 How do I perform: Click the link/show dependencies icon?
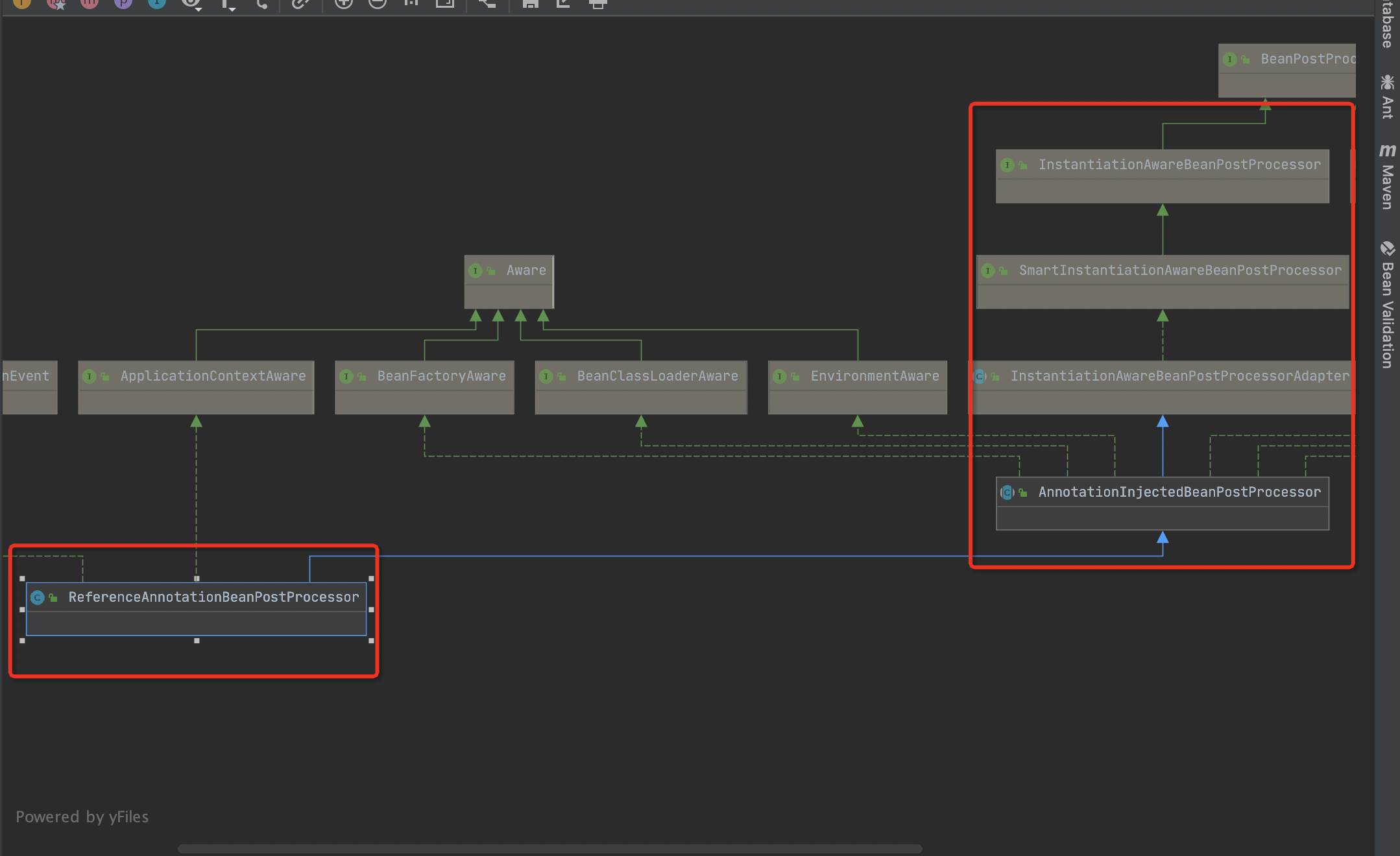tap(299, 3)
